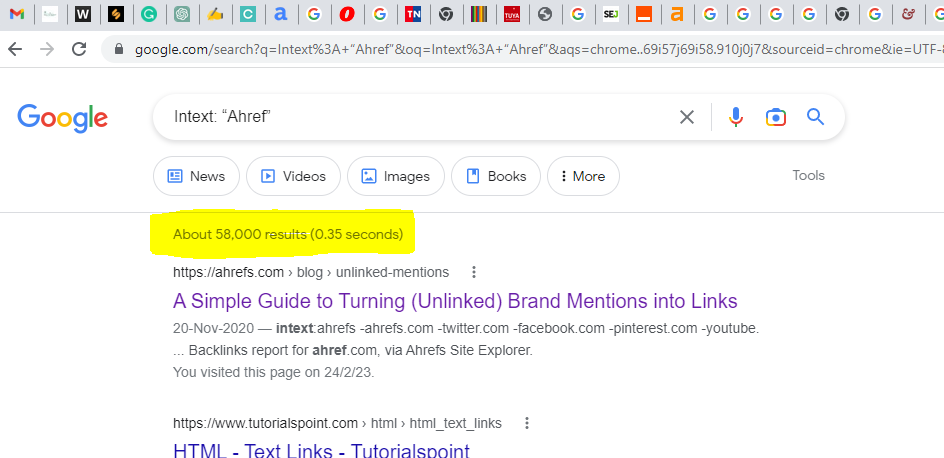Image resolution: width=944 pixels, height=458 pixels.
Task: Filter results by Images
Action: [x=396, y=176]
